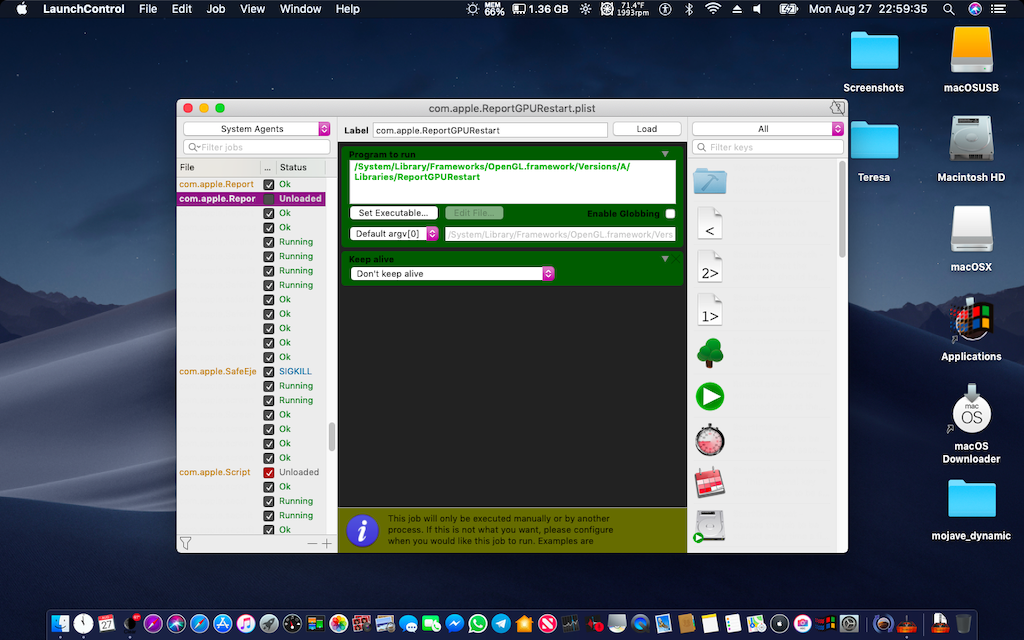1024x640 pixels.
Task: Click the Set Executable... button
Action: [394, 213]
